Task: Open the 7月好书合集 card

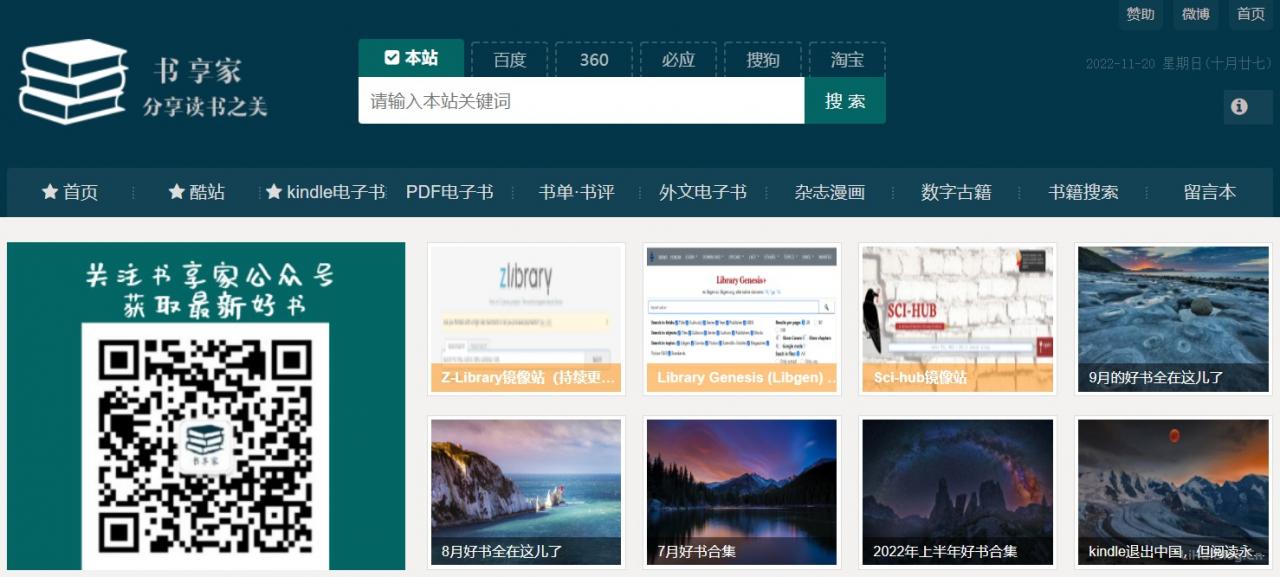Action: [742, 492]
